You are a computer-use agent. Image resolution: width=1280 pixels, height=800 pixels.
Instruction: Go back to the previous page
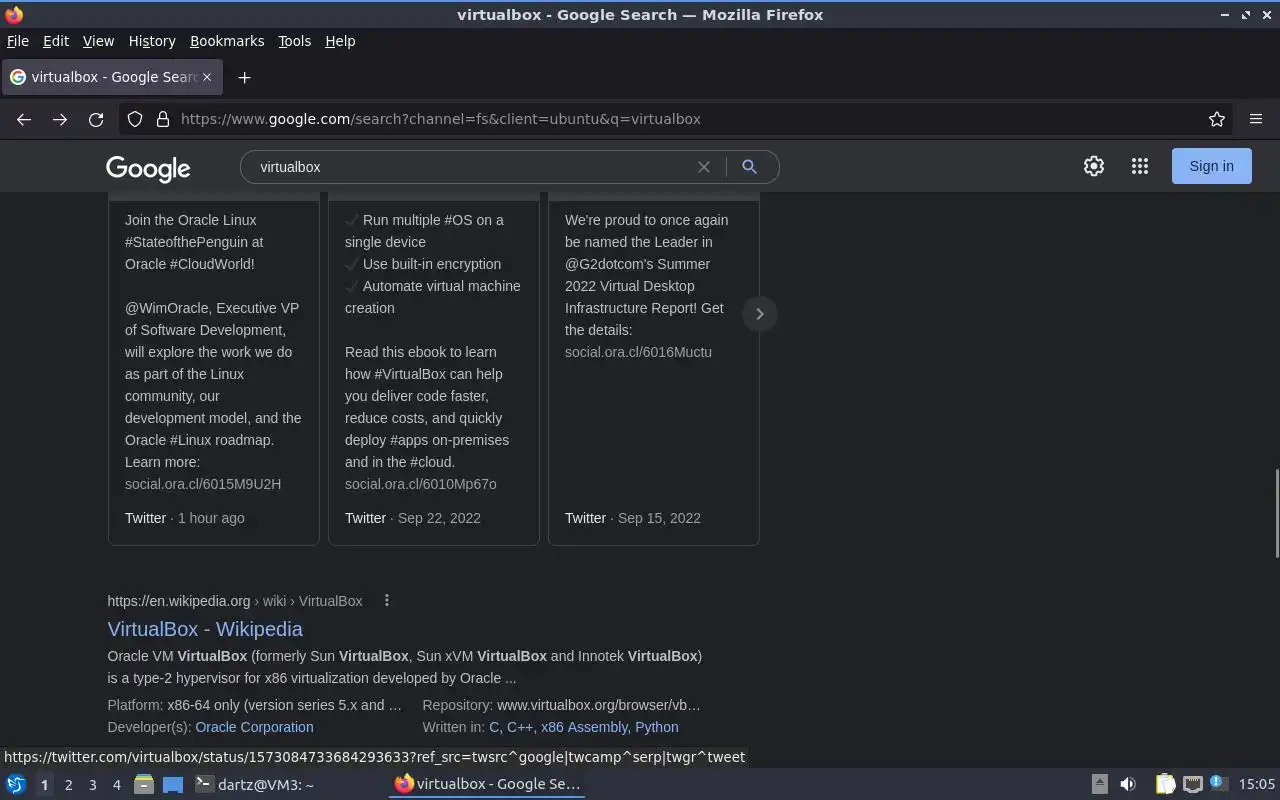(x=24, y=119)
